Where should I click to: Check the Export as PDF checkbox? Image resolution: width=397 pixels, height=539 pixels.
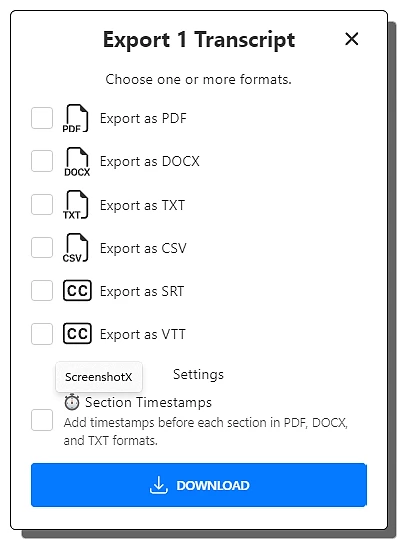(42, 118)
